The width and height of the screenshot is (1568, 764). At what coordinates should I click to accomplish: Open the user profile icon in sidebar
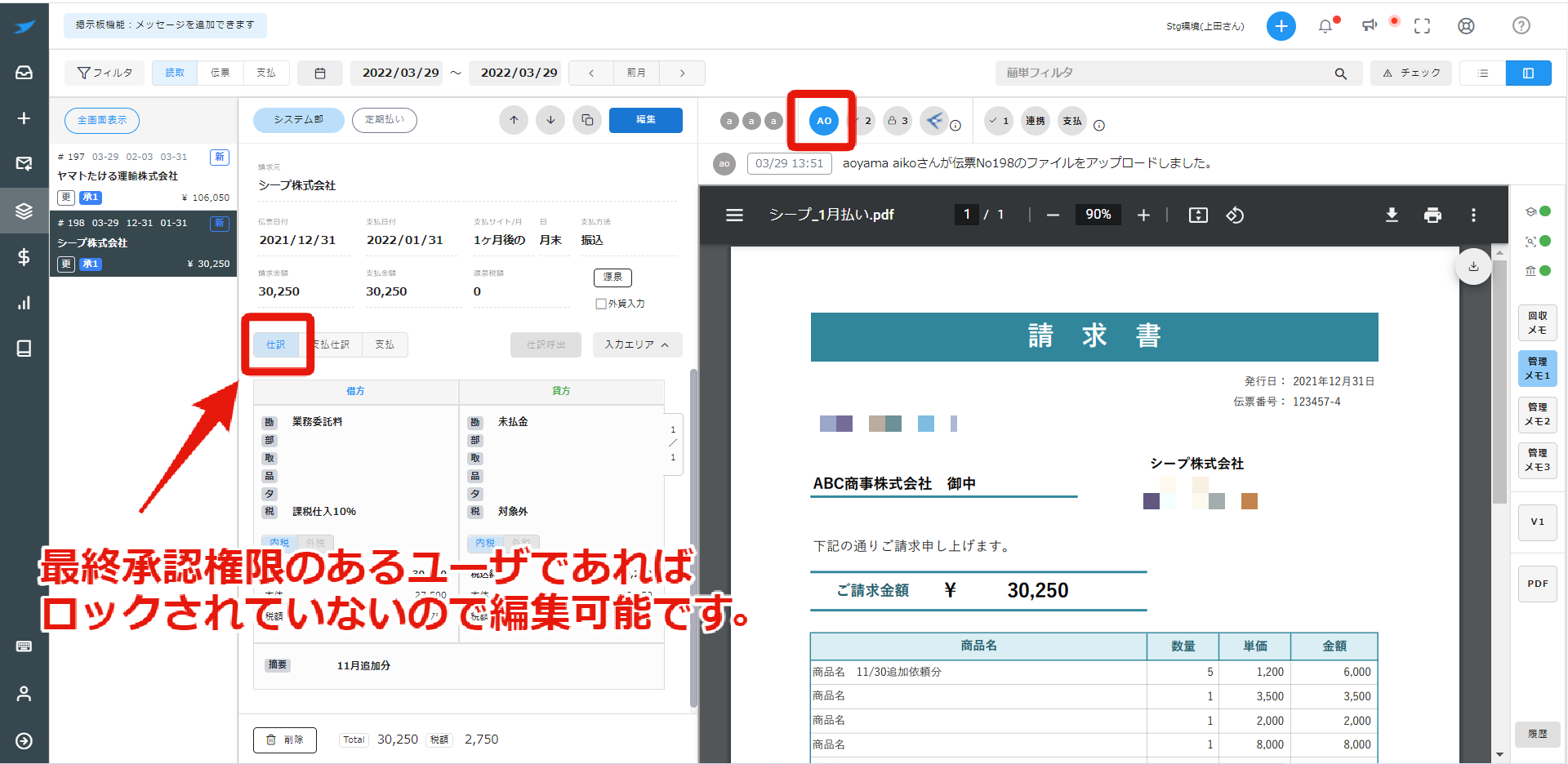click(x=24, y=694)
